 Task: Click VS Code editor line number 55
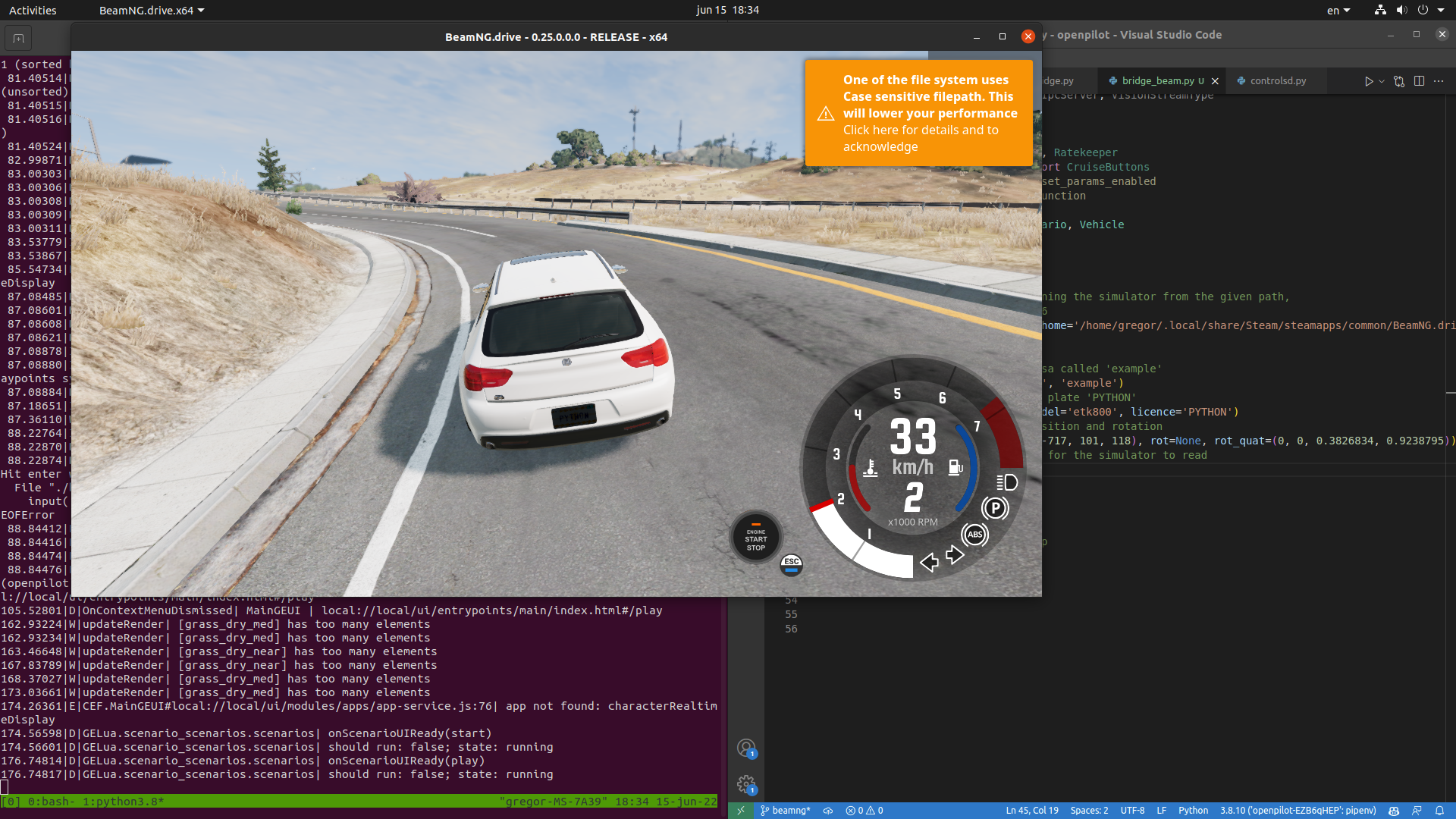(x=791, y=614)
